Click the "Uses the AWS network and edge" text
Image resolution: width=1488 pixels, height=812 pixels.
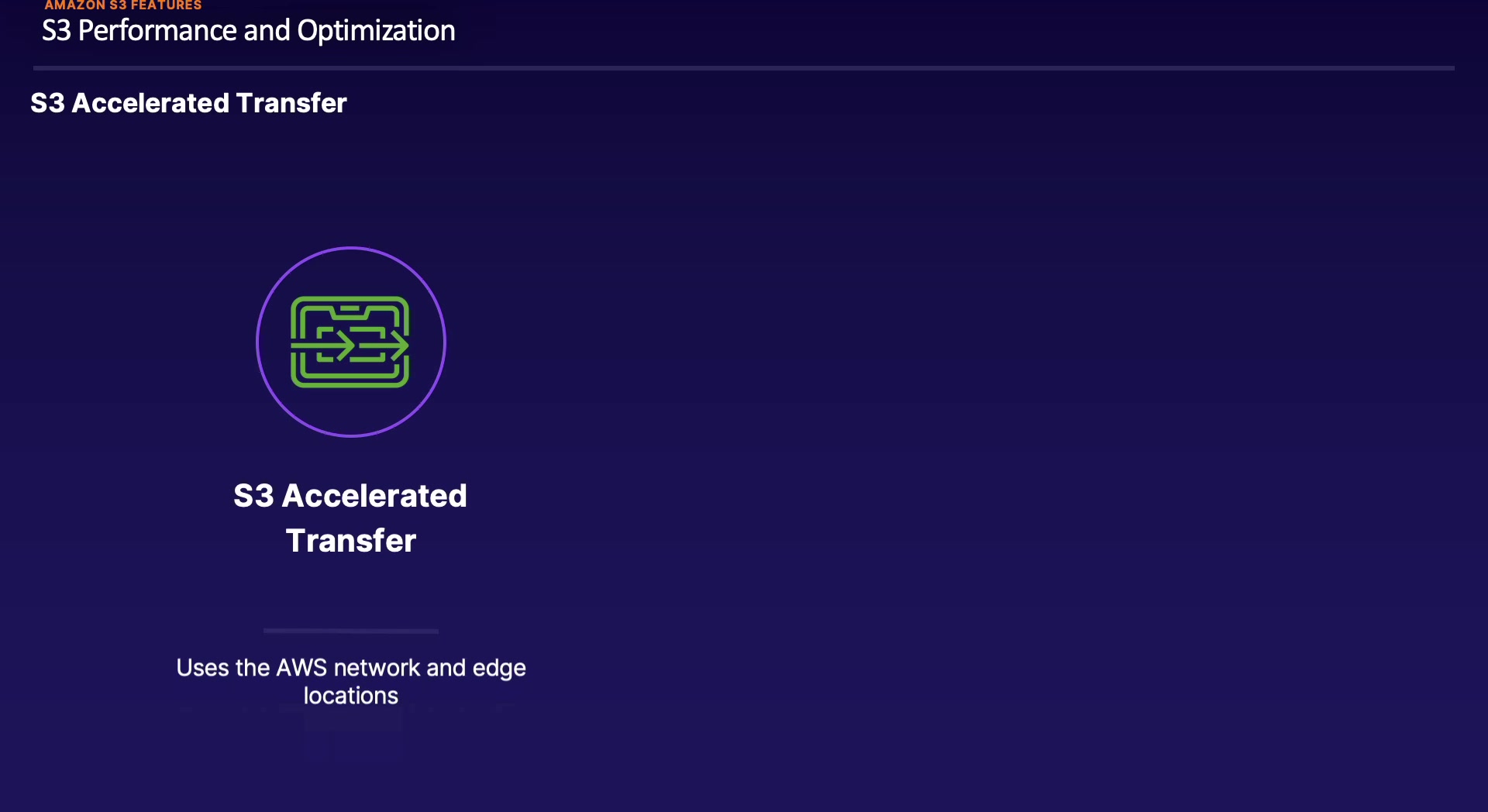point(350,668)
